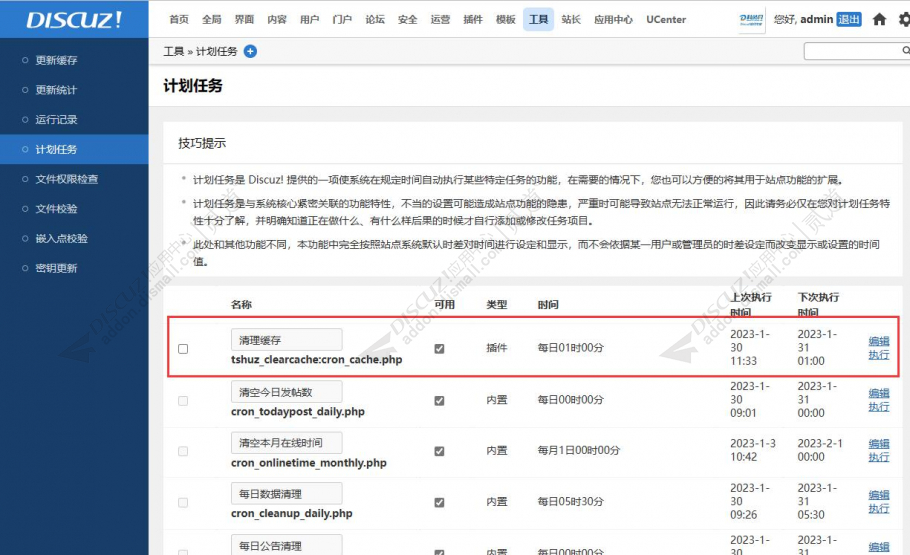Click the filename cron_onlinetime_monthly.php
This screenshot has width=910, height=555.
[x=309, y=463]
